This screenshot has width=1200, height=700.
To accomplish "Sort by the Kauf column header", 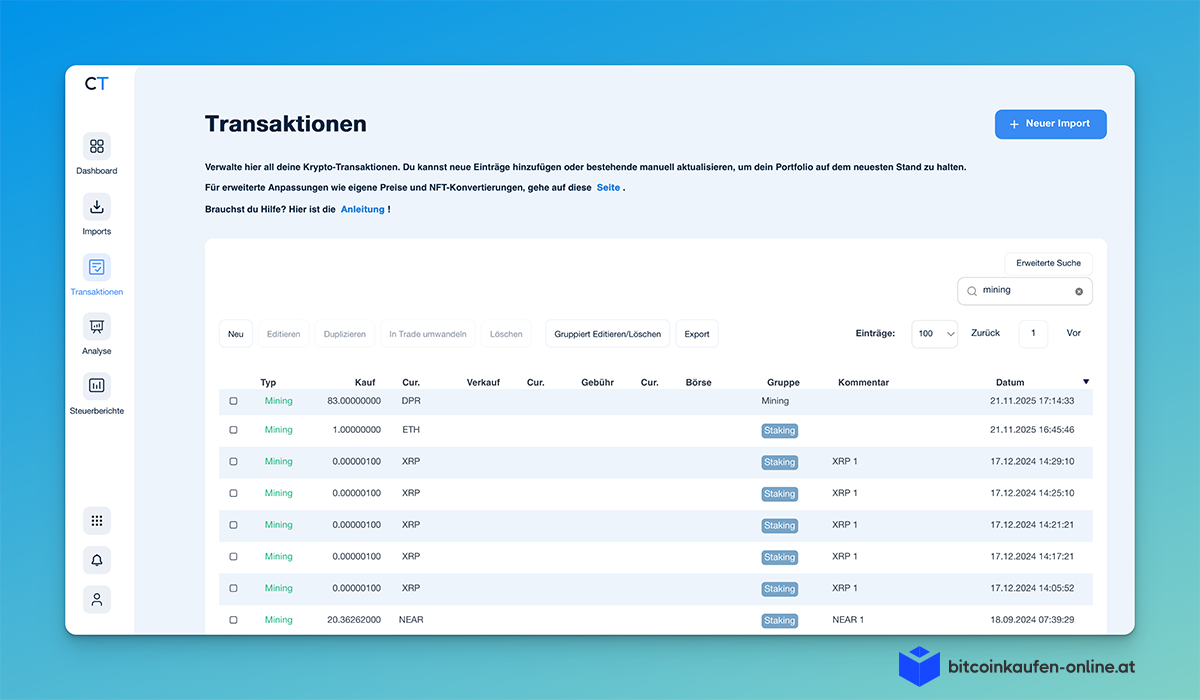I will tap(365, 382).
